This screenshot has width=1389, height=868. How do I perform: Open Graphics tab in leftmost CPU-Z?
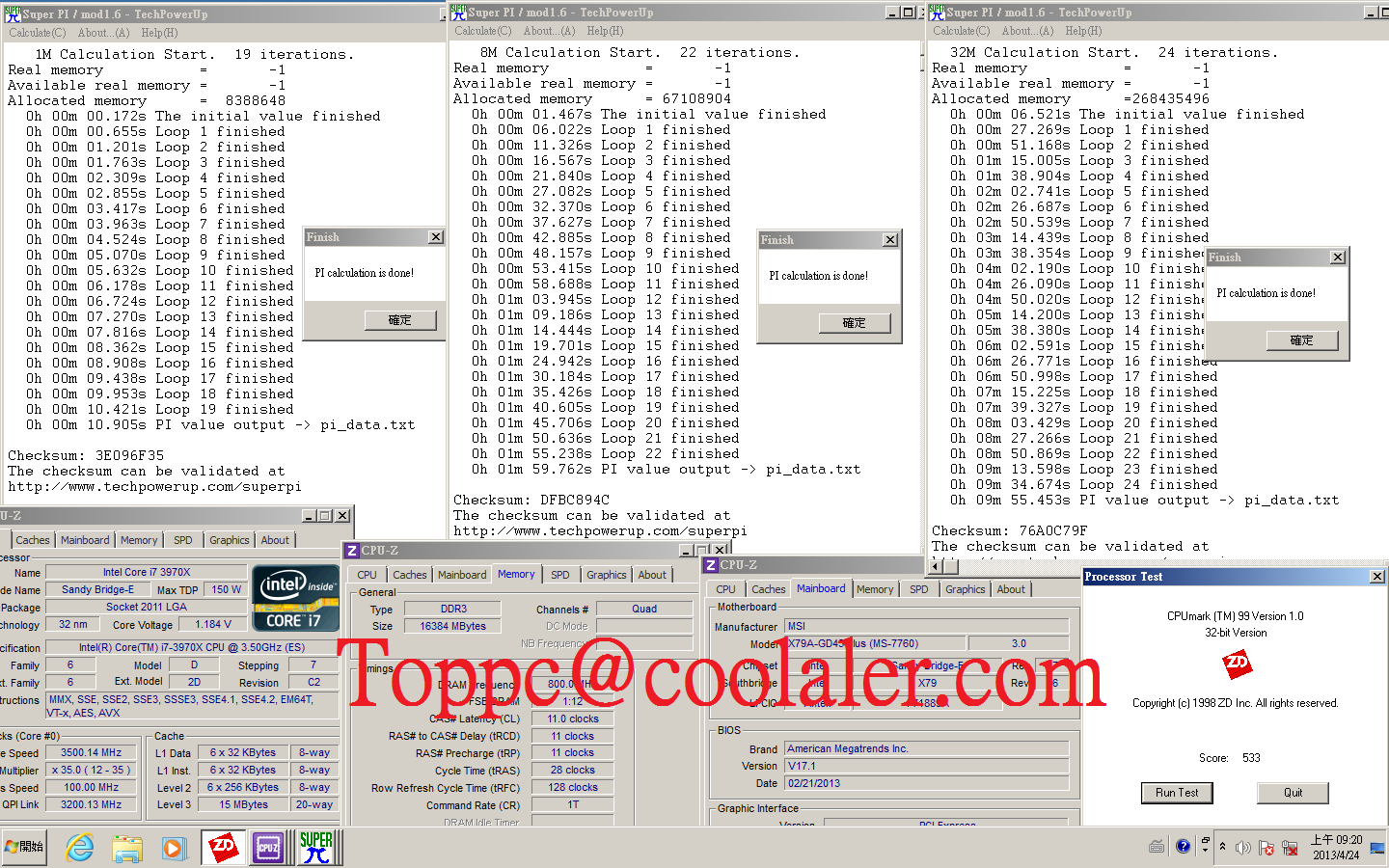pos(230,540)
